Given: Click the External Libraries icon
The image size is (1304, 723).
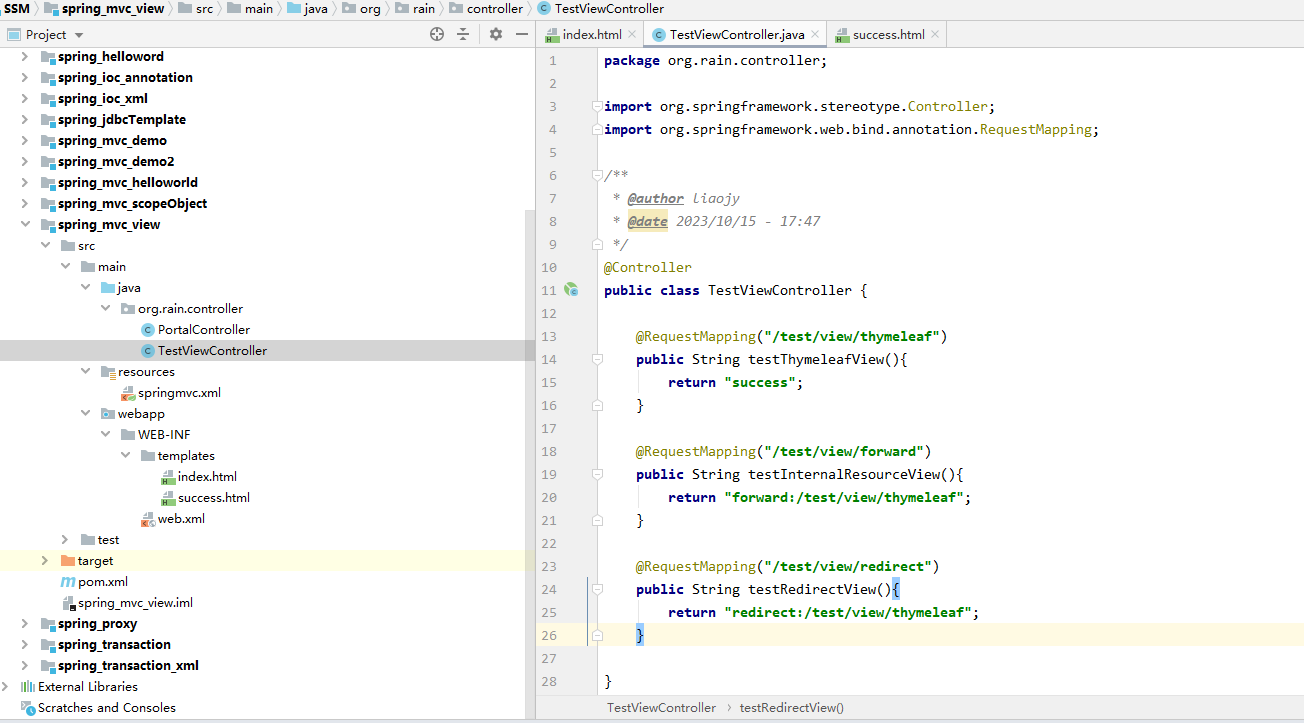Looking at the screenshot, I should (x=27, y=687).
